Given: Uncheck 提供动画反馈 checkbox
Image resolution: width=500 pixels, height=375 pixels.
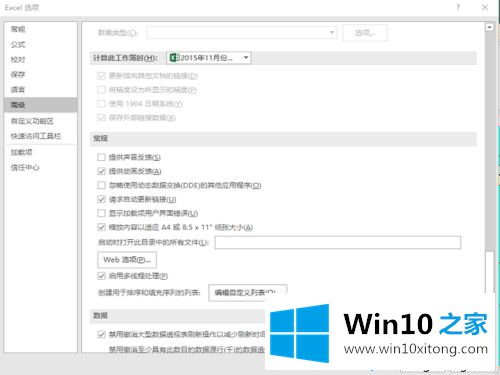Looking at the screenshot, I should pyautogui.click(x=101, y=171).
